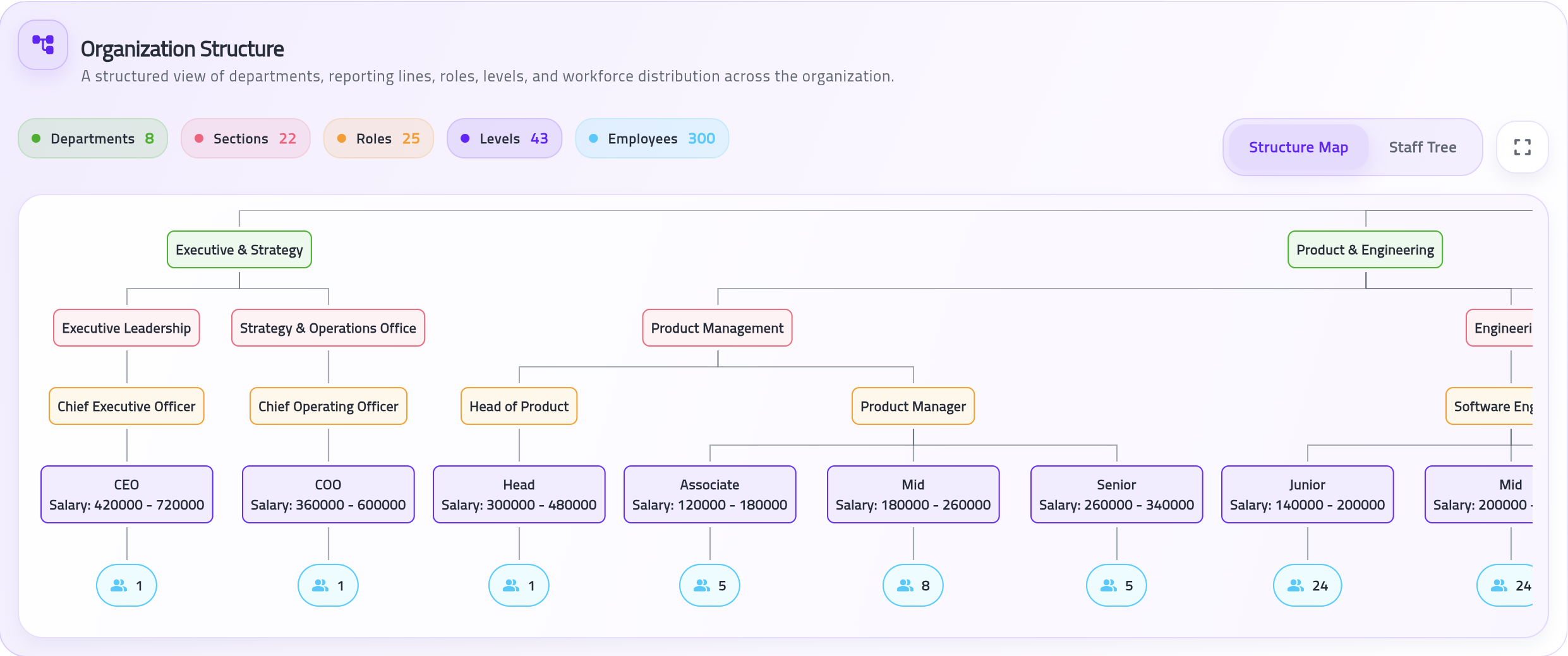The height and width of the screenshot is (656, 1568).
Task: Select the Chief Executive Officer role node
Action: (x=126, y=406)
